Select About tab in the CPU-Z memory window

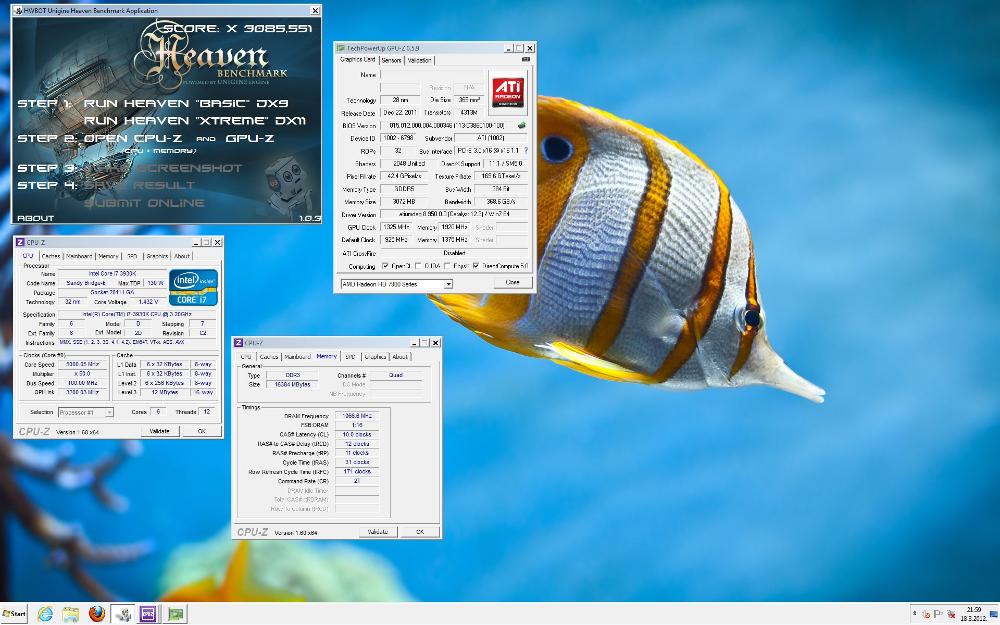point(400,357)
